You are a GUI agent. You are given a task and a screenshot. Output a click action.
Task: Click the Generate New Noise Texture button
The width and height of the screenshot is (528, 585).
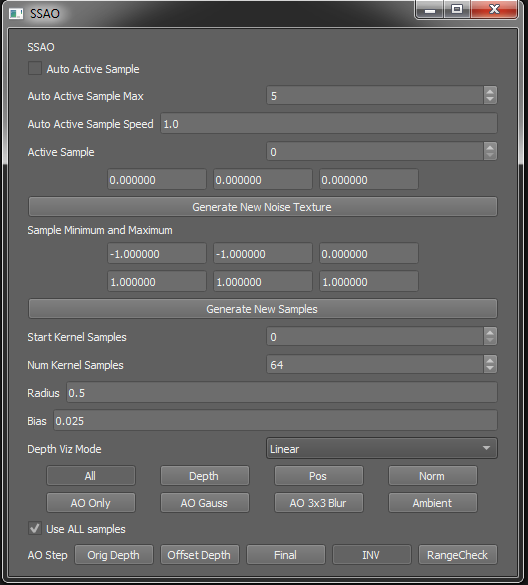[x=262, y=207]
